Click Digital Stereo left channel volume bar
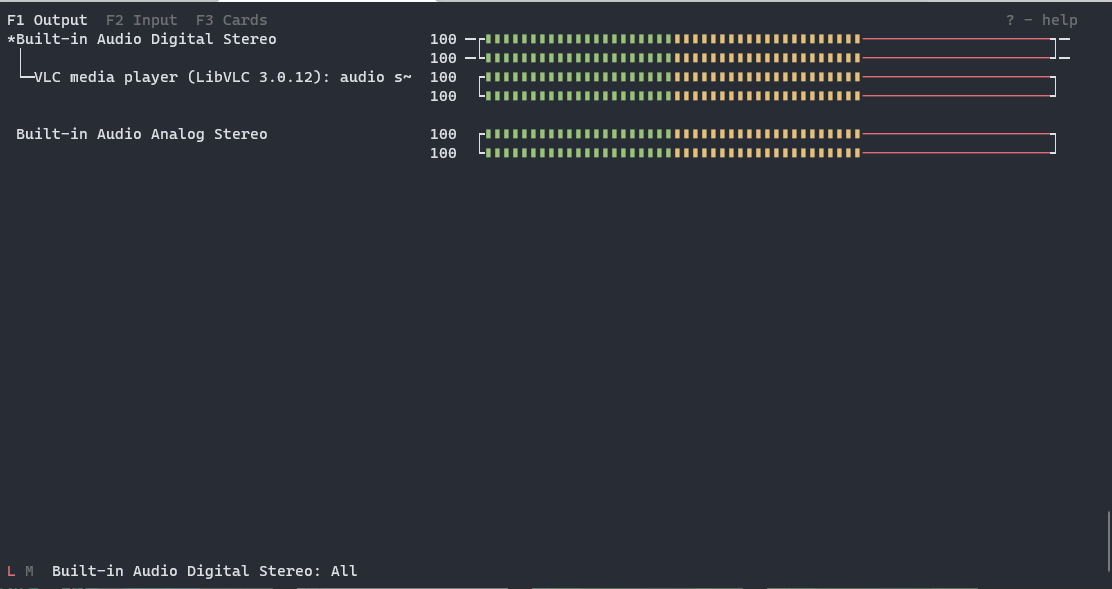Image resolution: width=1112 pixels, height=589 pixels. click(x=768, y=39)
